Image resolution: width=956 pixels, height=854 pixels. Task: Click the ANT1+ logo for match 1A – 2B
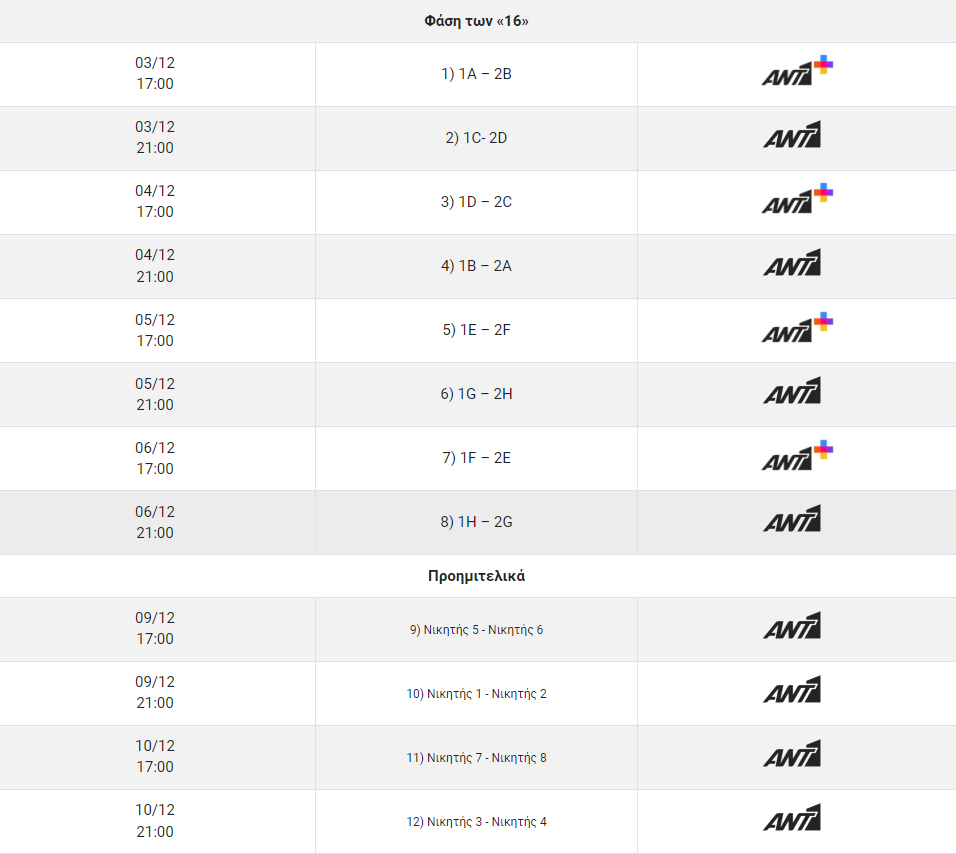tap(796, 73)
